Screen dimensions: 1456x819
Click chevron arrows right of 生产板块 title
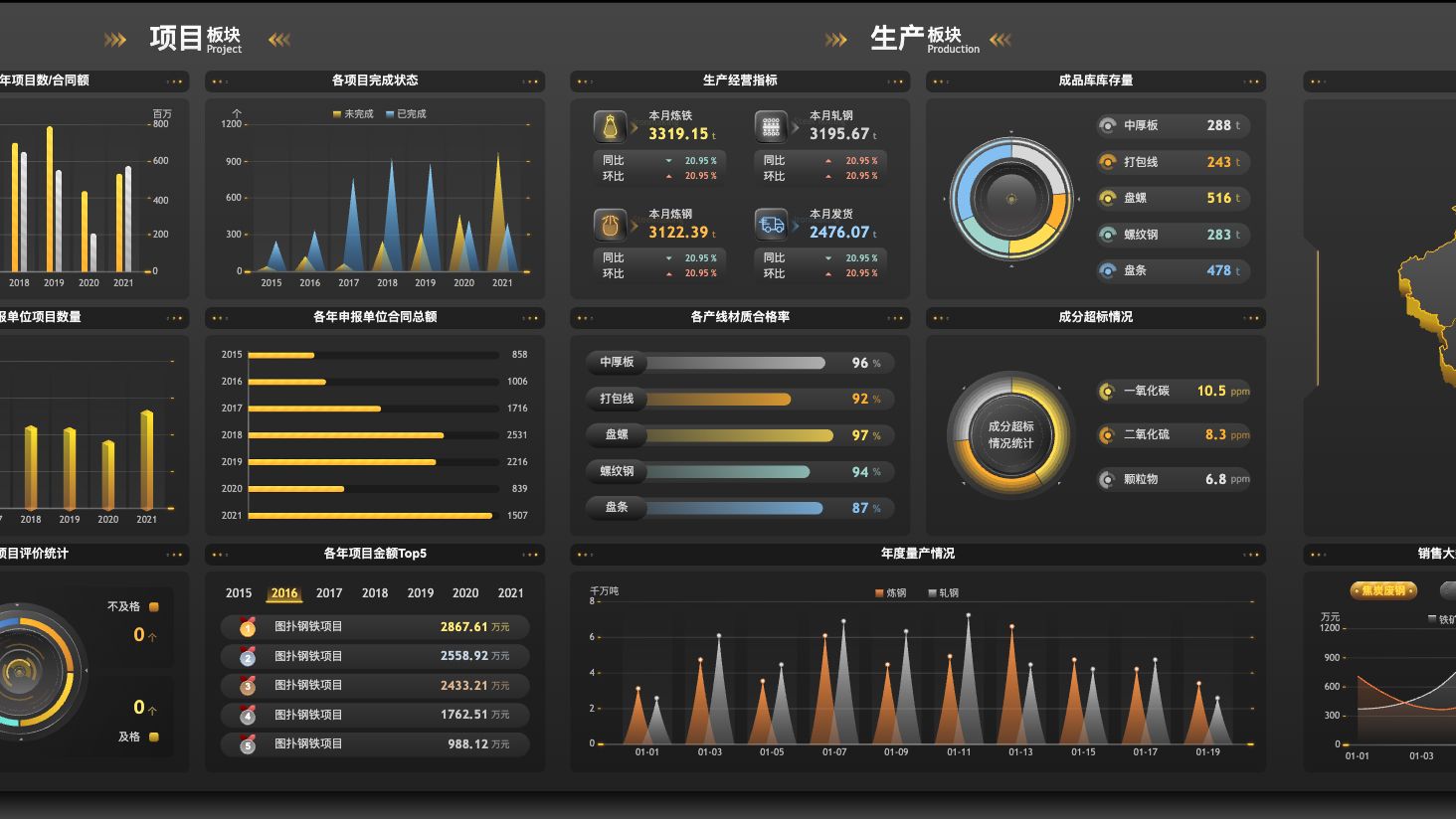(1001, 40)
